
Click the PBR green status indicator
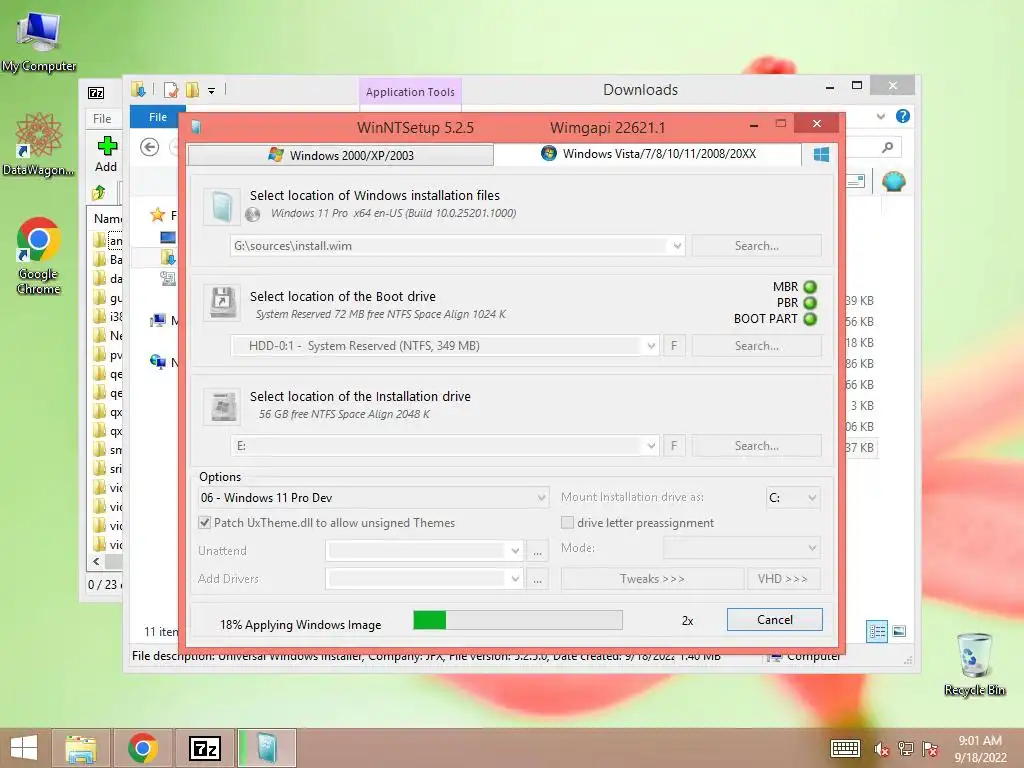point(810,303)
